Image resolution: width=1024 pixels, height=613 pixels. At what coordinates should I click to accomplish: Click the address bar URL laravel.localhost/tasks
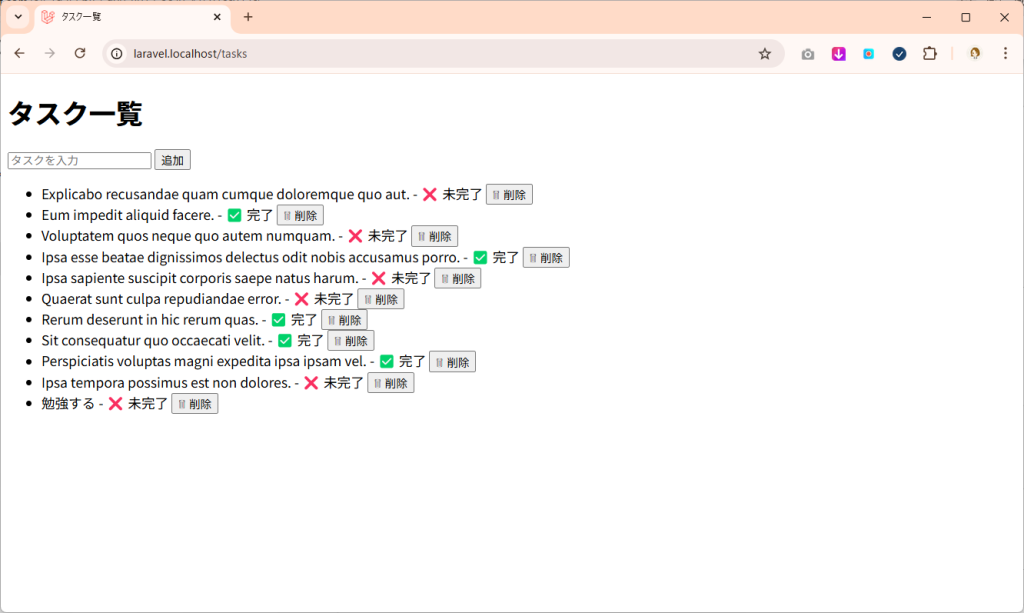coord(190,54)
